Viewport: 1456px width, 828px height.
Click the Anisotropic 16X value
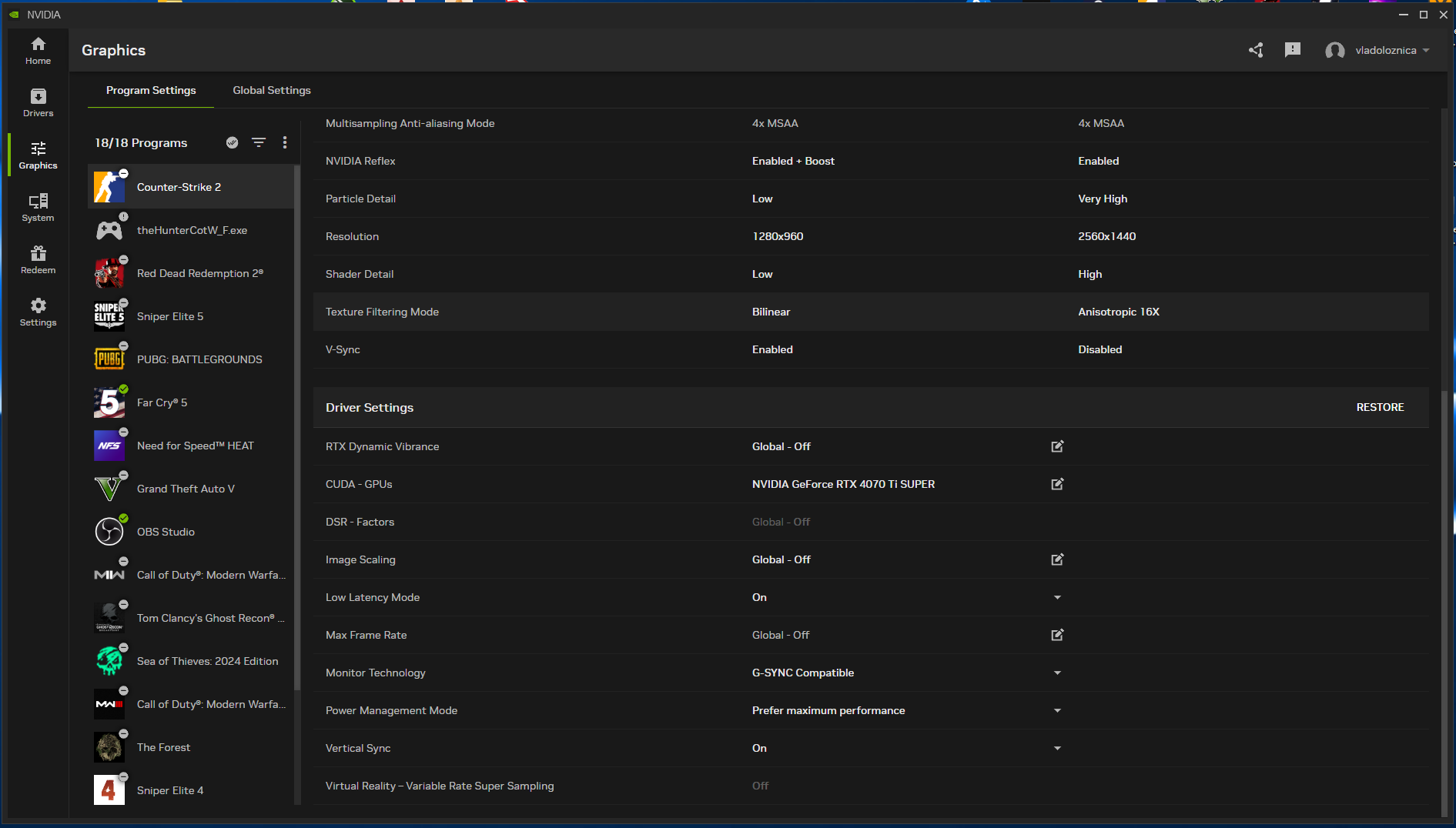tap(1119, 312)
